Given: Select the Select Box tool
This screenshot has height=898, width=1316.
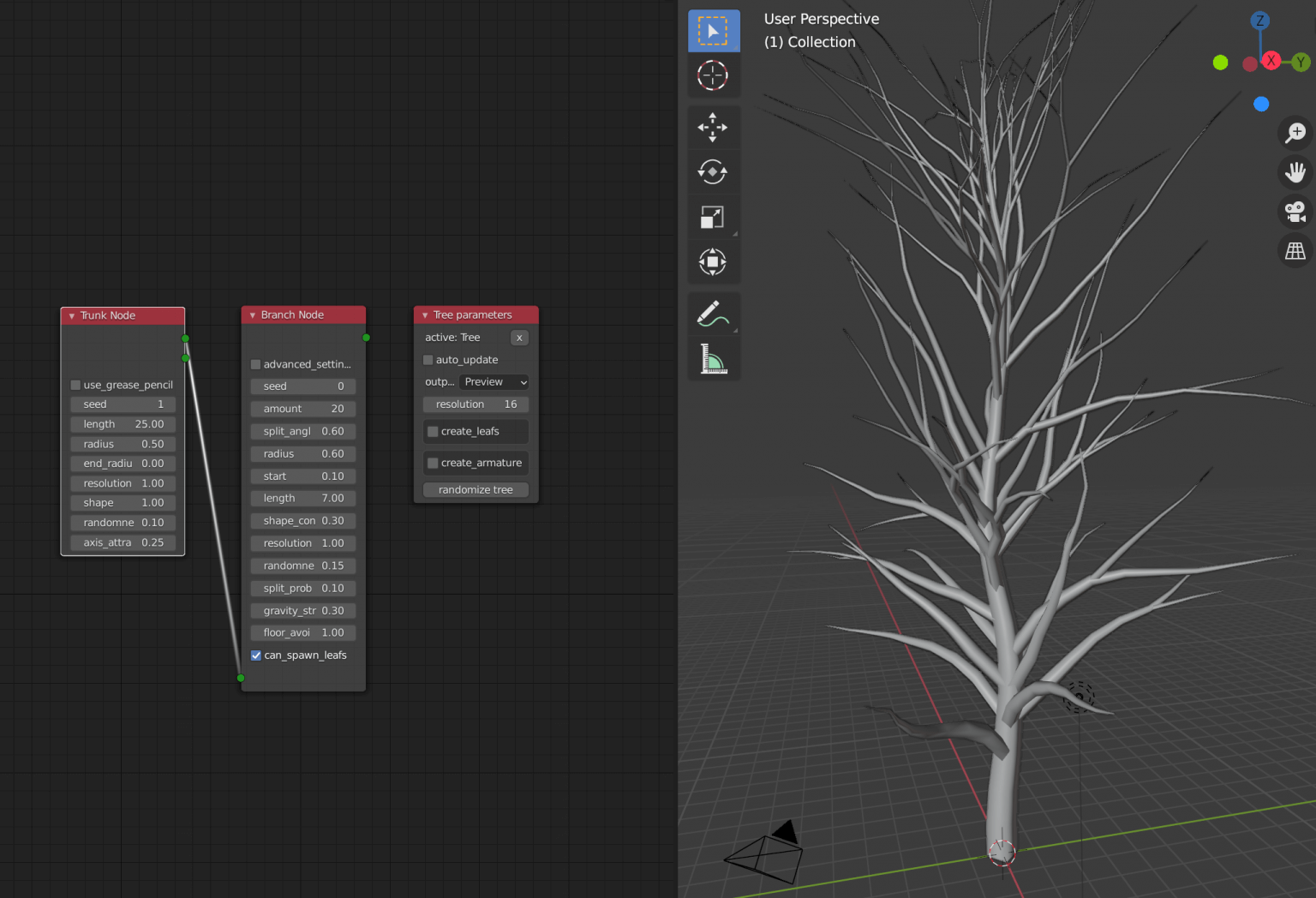Looking at the screenshot, I should click(713, 31).
